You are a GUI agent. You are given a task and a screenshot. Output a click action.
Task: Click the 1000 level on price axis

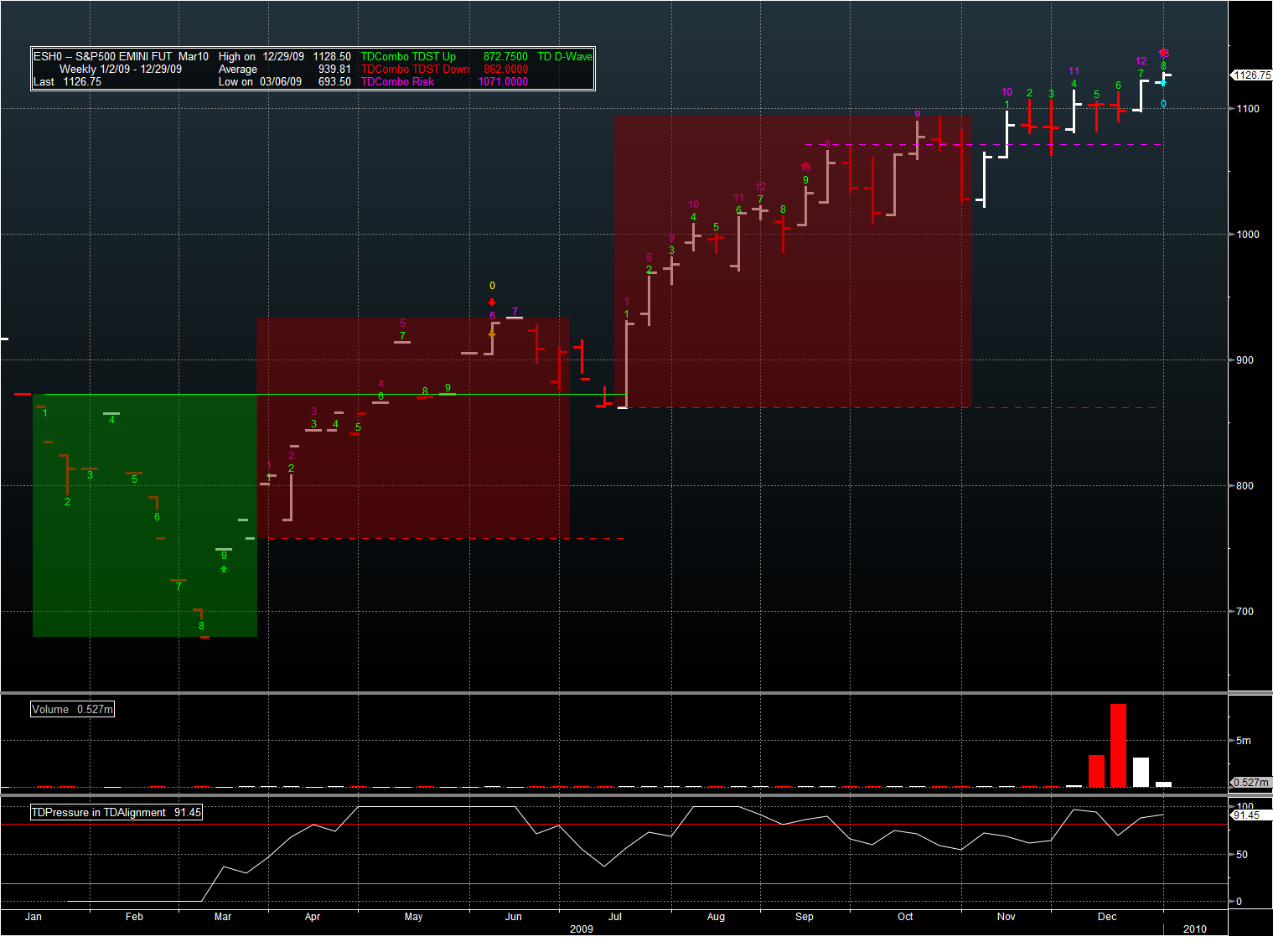tap(1248, 235)
